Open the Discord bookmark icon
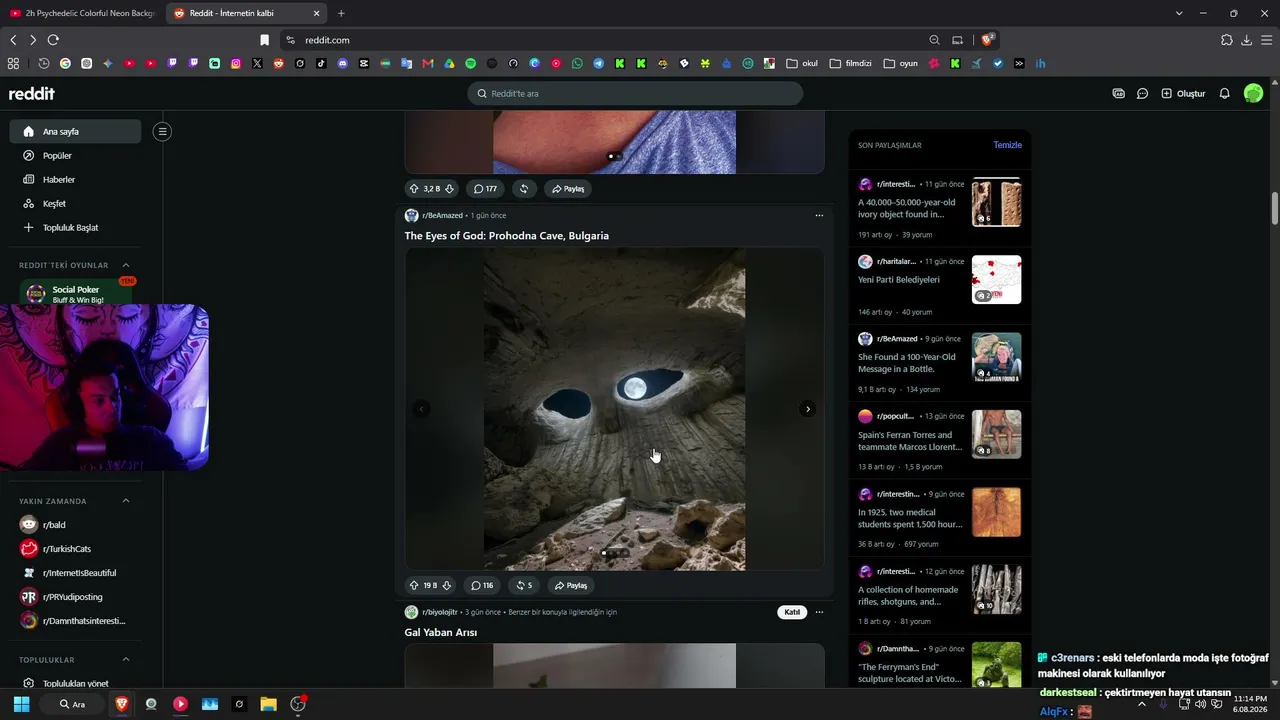1280x720 pixels. tap(343, 63)
